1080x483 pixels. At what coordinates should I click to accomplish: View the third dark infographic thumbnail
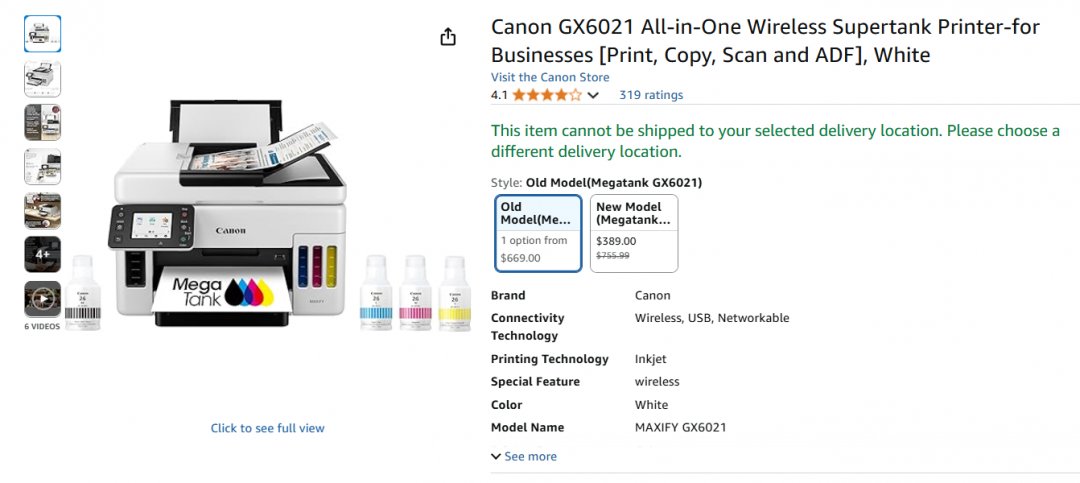[43, 123]
